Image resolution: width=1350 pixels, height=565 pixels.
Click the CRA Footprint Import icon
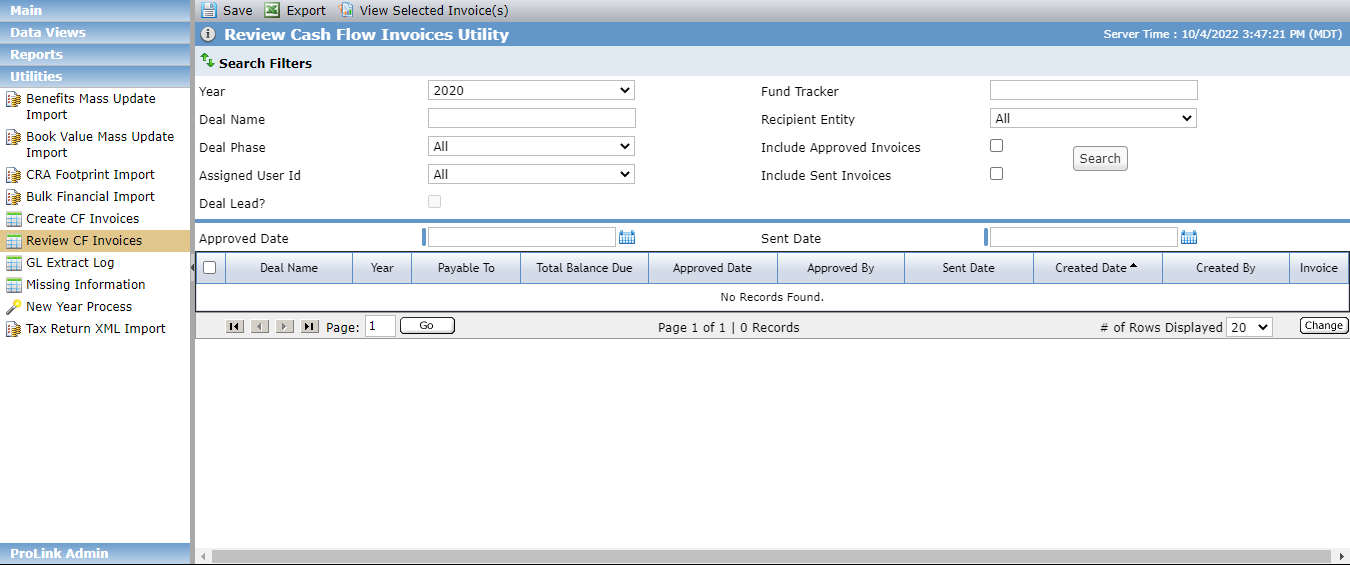[x=14, y=175]
